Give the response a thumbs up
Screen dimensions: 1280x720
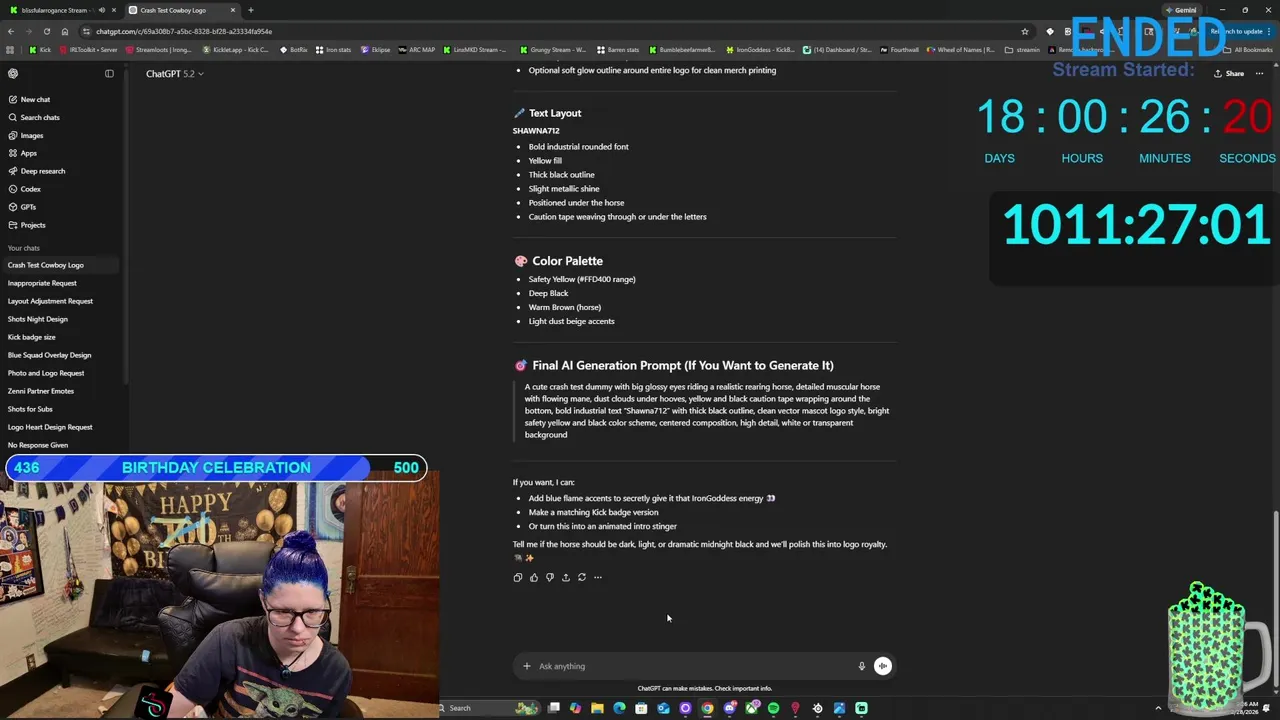pos(533,577)
